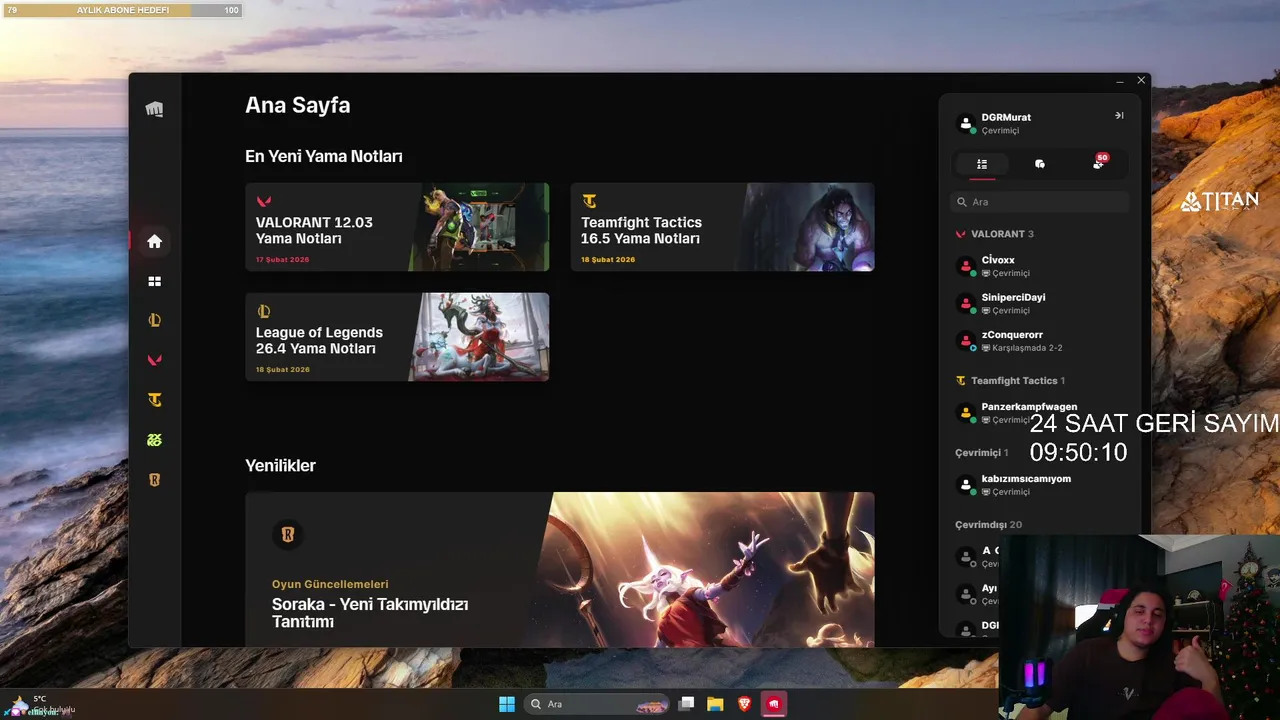
Task: Select friend Panzerkampfwagen
Action: pos(1040,413)
